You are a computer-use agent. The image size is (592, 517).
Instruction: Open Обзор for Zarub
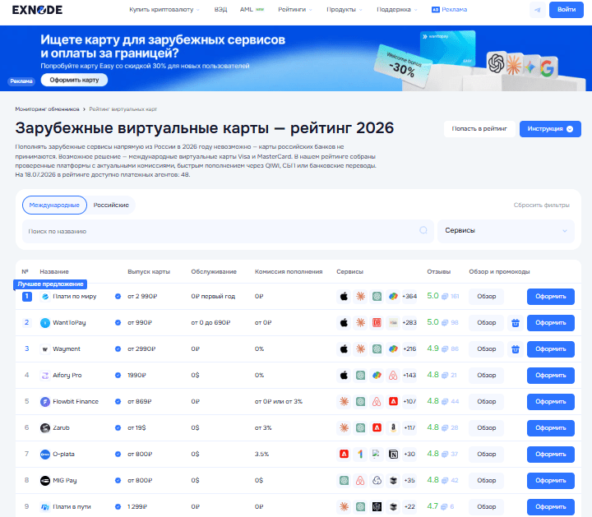click(486, 428)
